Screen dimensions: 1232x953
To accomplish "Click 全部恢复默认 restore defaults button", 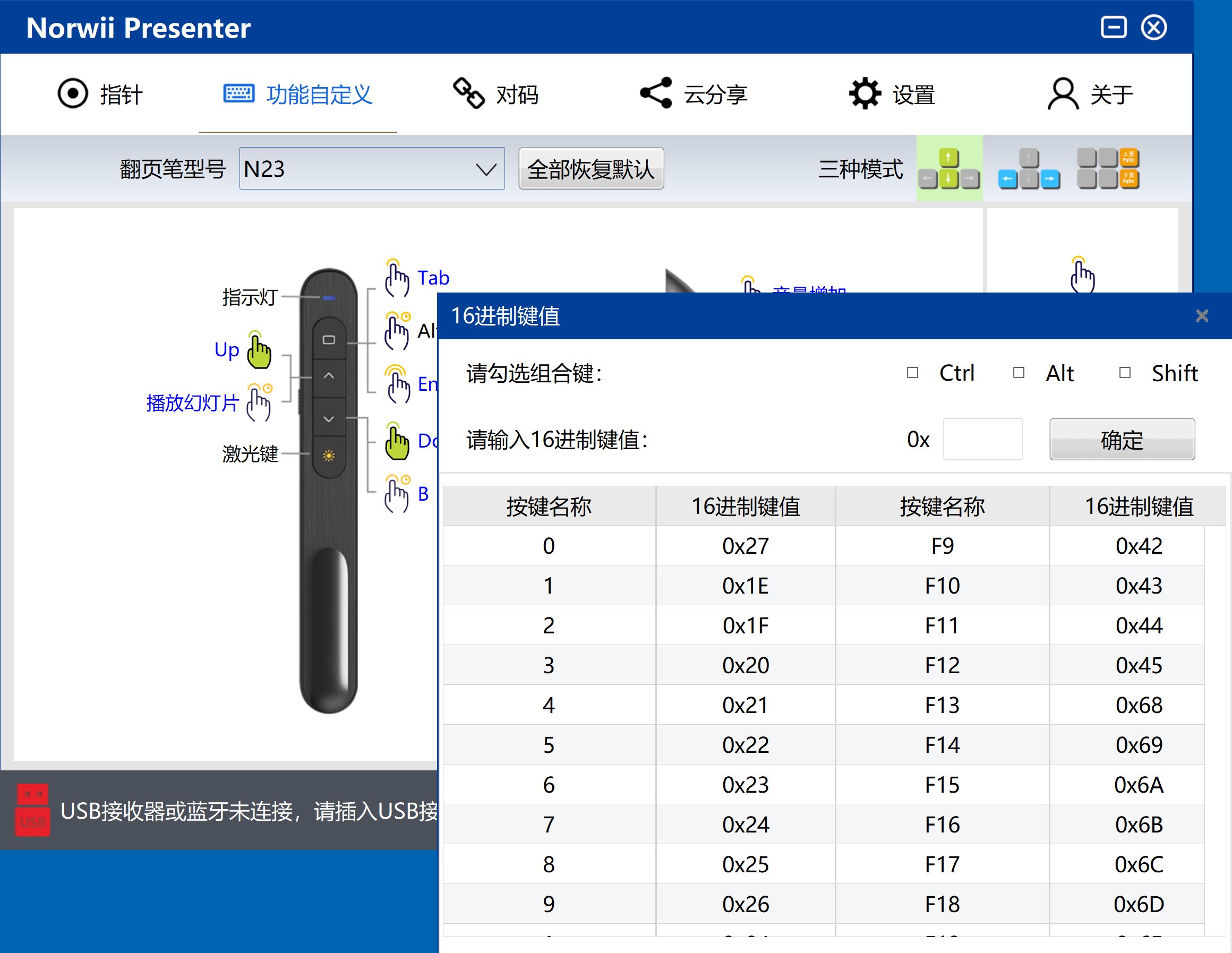I will pos(591,169).
